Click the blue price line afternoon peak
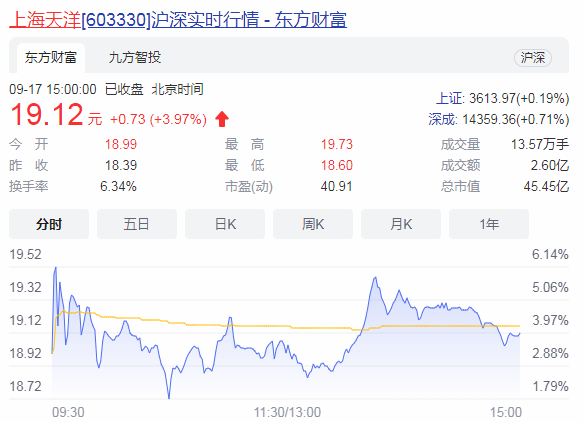 pyautogui.click(x=376, y=277)
